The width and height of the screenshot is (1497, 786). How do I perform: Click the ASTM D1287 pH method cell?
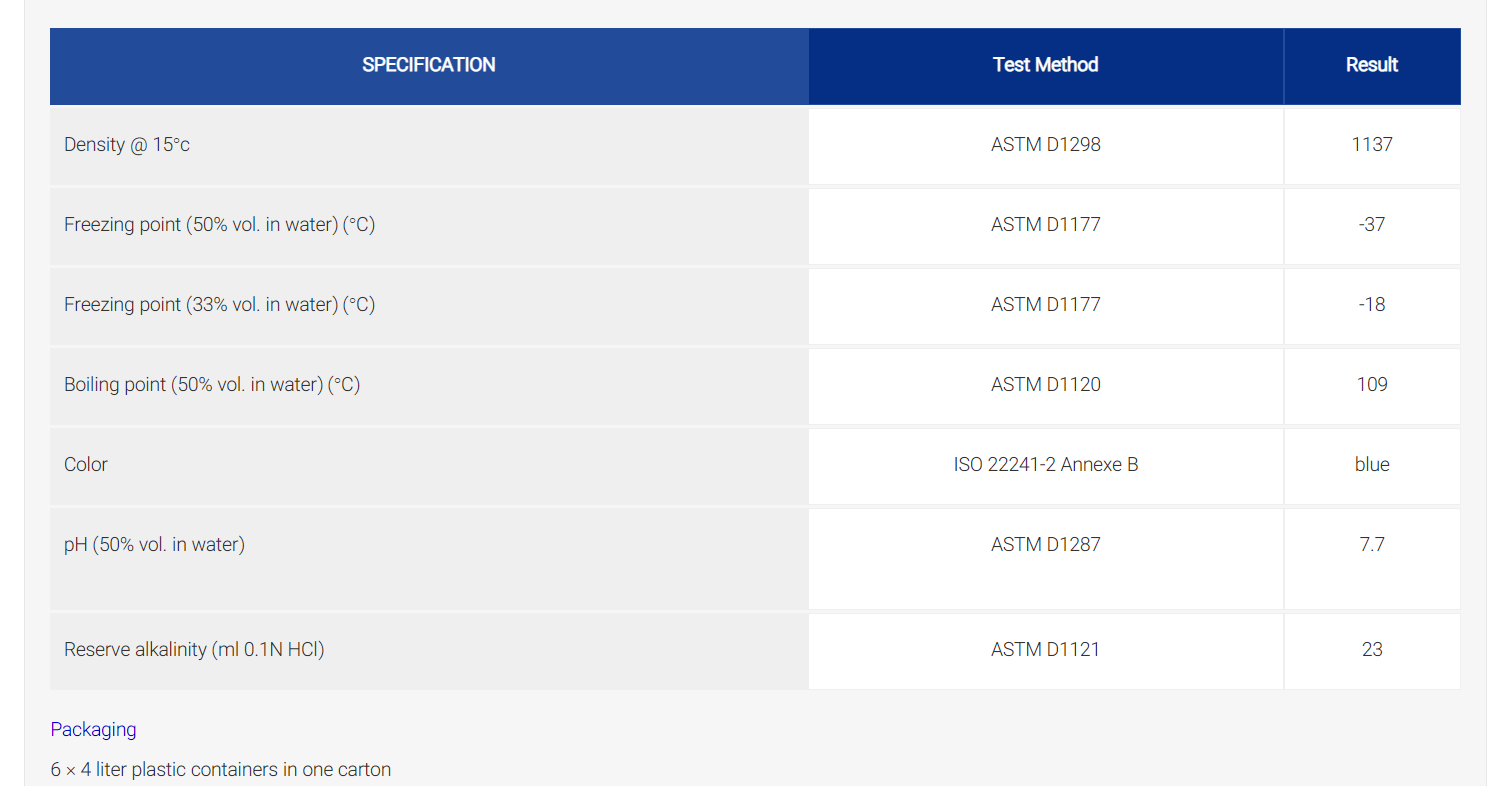pos(1046,559)
